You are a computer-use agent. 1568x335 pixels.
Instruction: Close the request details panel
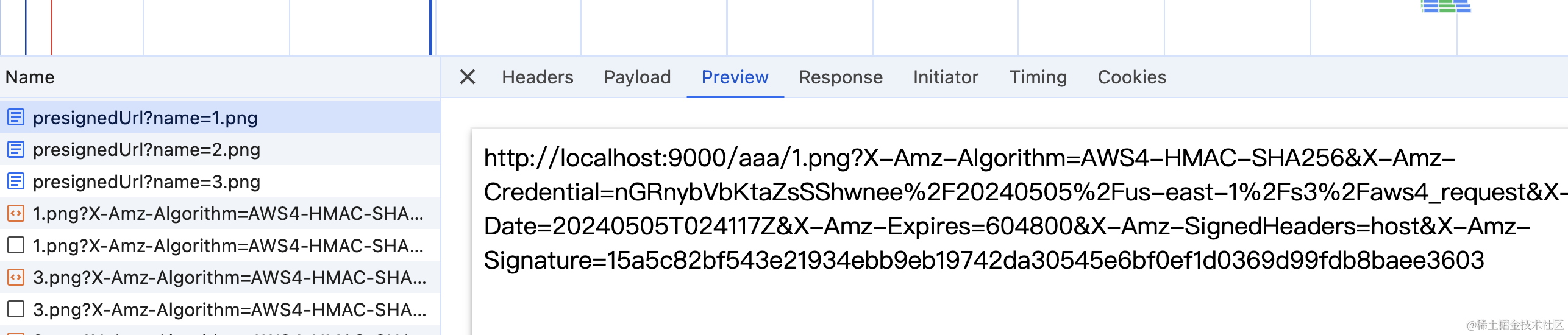pos(467,77)
